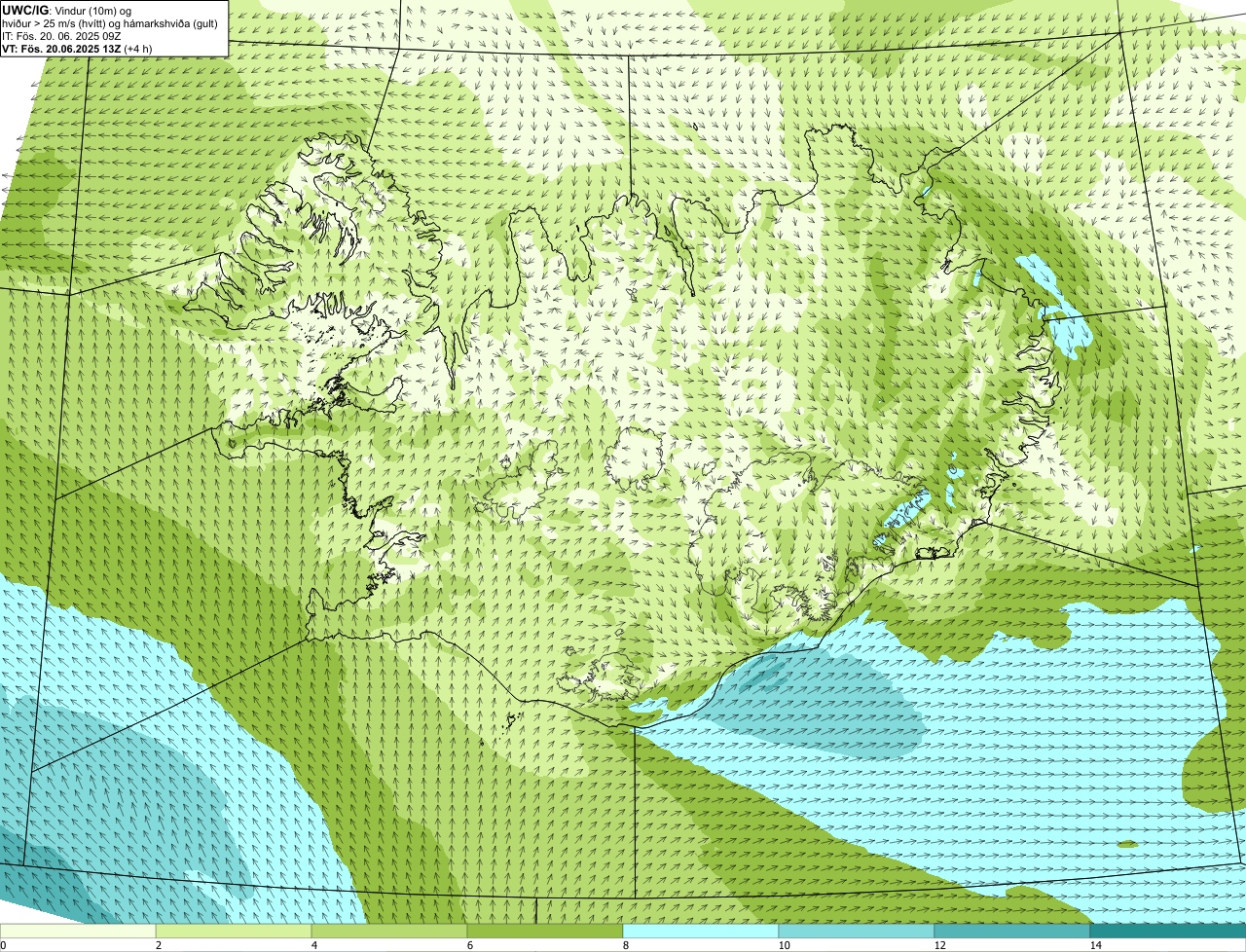Click the light cyan 8–10 legend swatch
Viewport: 1246px width, 952px height.
click(x=701, y=932)
